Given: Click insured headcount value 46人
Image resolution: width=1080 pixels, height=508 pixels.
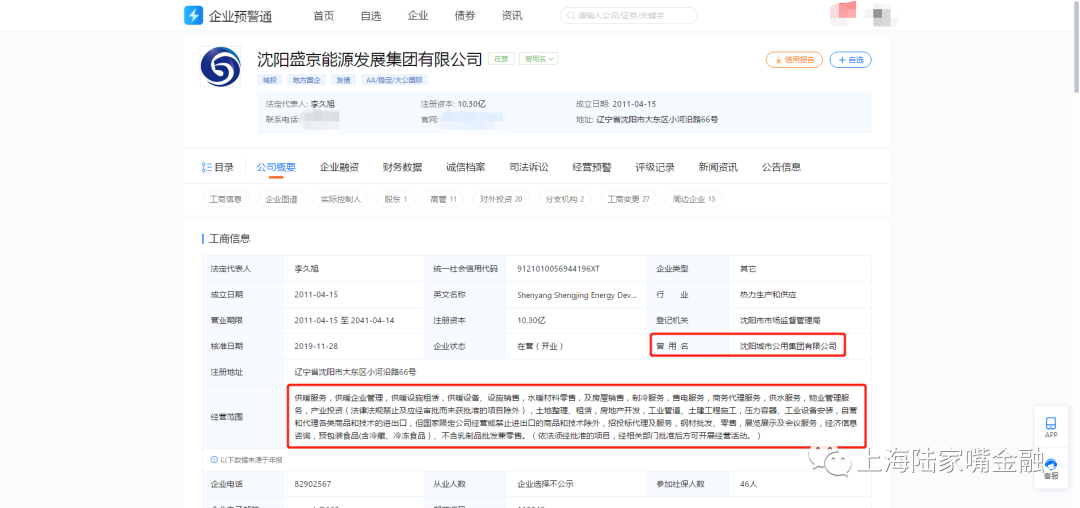Looking at the screenshot, I should 748,484.
